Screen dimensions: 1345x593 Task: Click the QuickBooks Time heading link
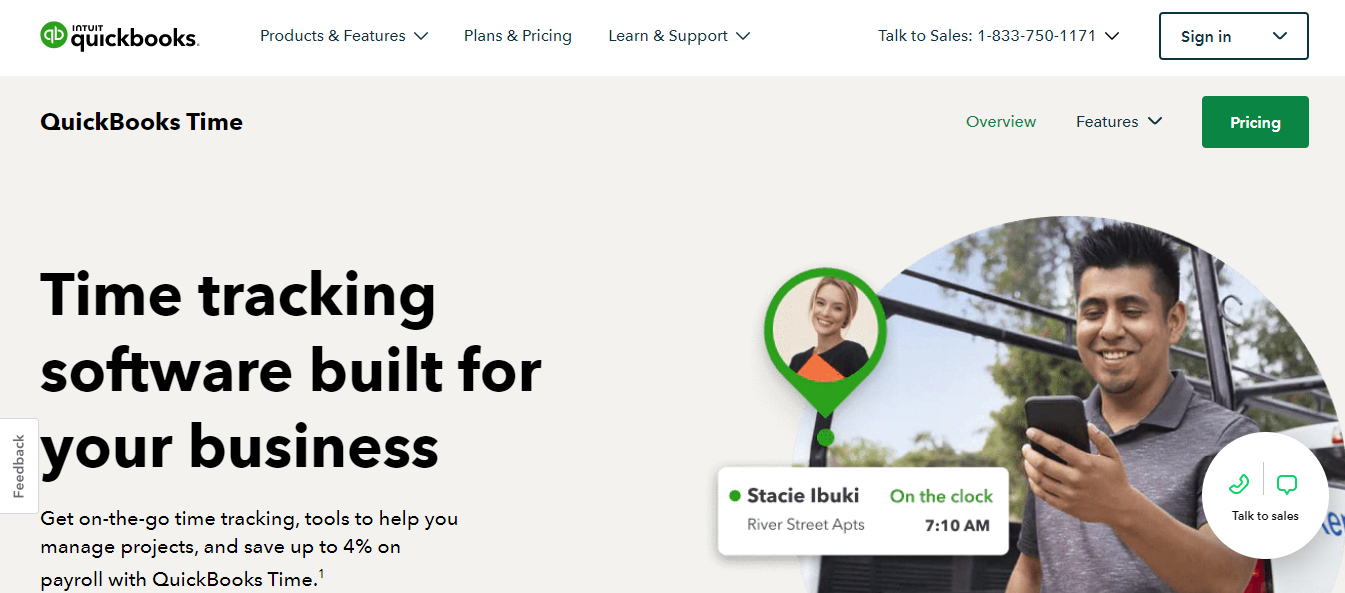tap(141, 122)
